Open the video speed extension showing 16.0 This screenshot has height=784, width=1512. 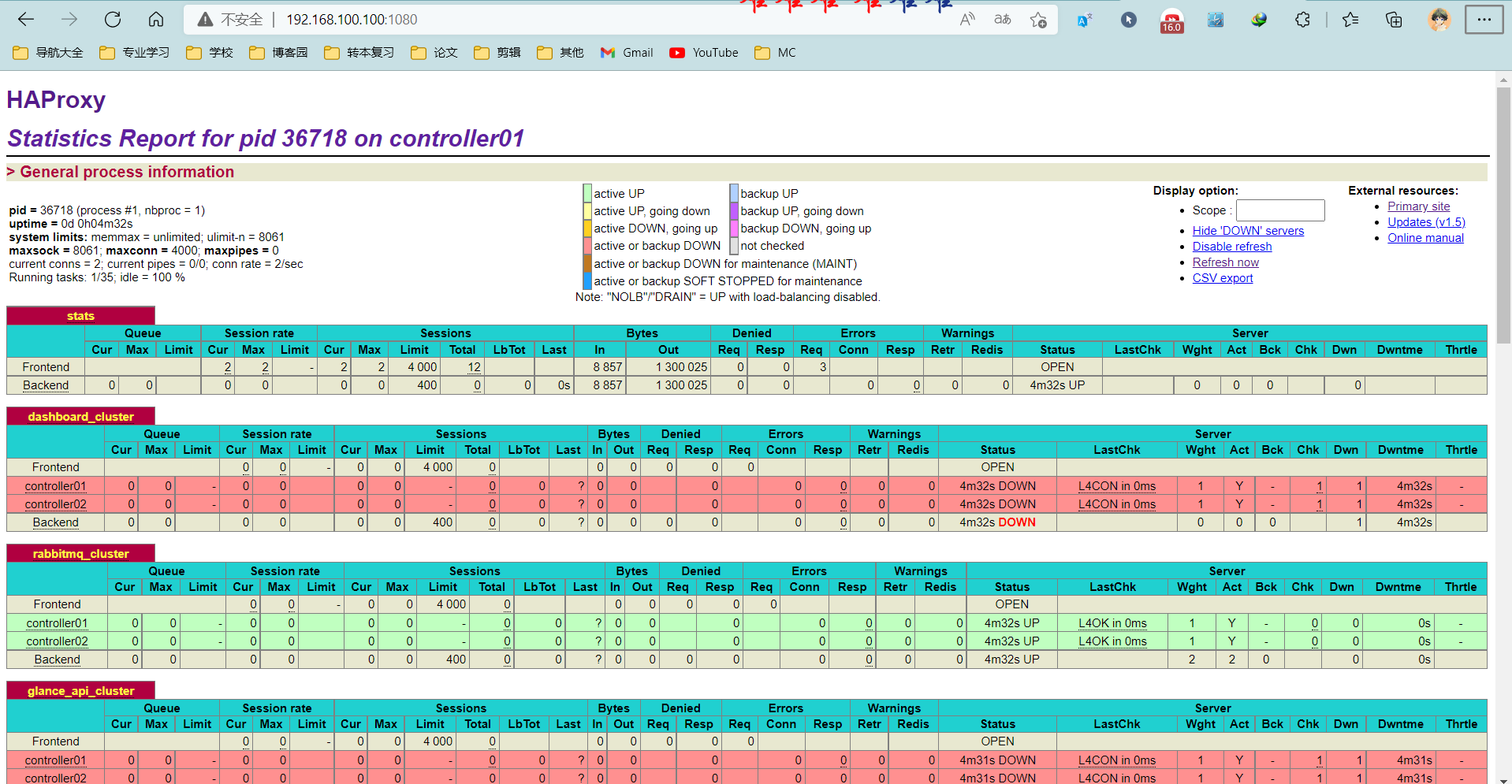click(x=1172, y=21)
